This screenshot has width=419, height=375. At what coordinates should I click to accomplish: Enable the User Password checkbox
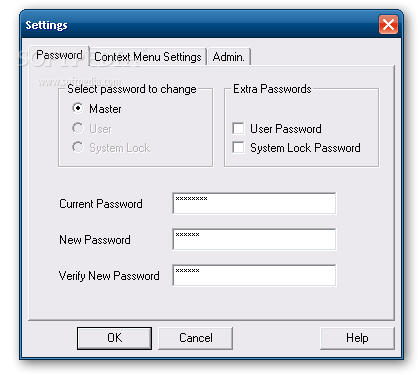(238, 128)
